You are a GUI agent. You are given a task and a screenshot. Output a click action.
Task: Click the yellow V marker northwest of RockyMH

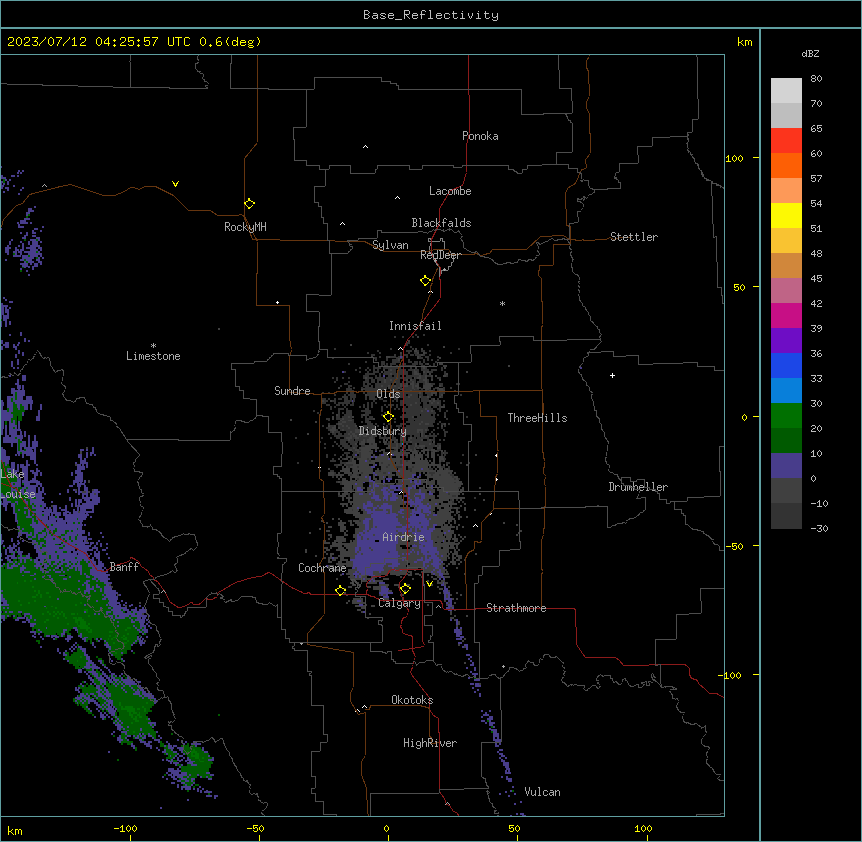pyautogui.click(x=175, y=184)
